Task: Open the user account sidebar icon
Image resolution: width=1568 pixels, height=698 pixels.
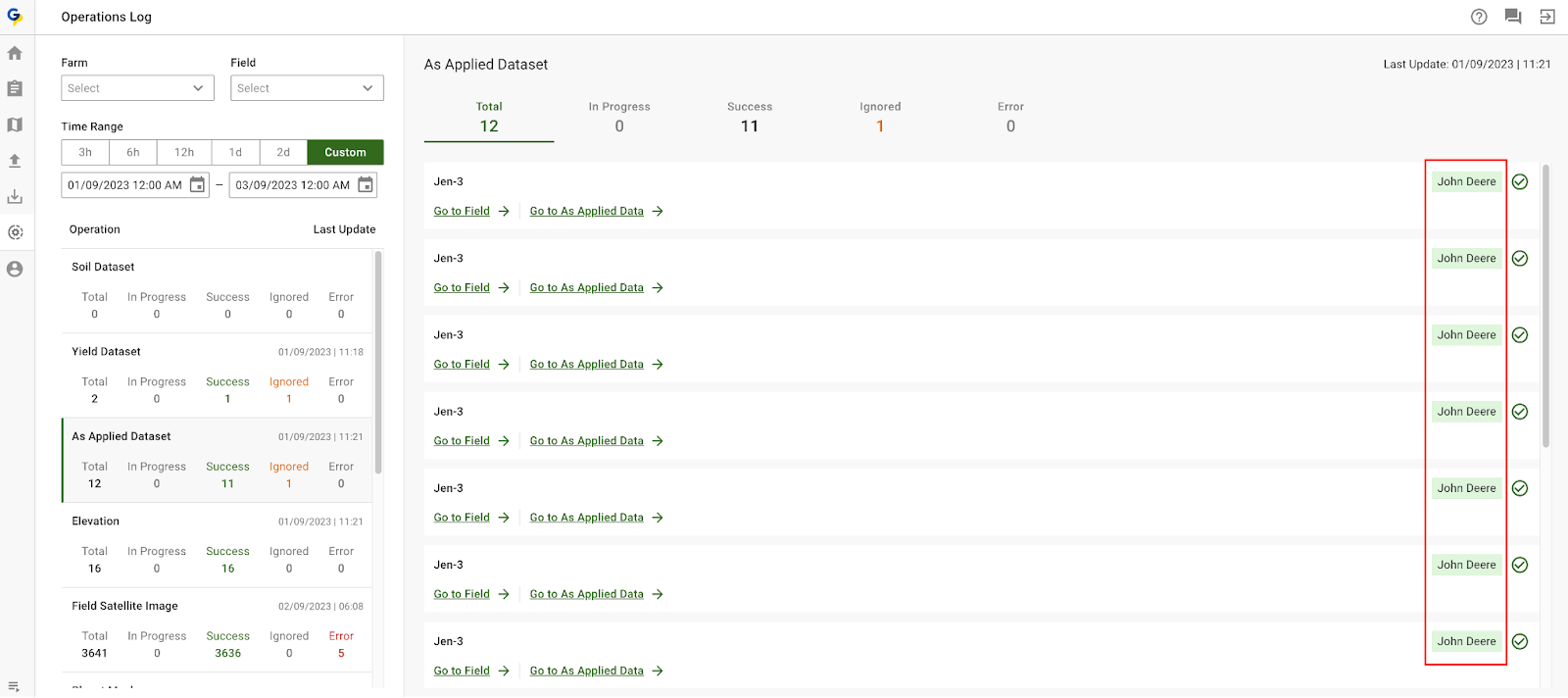Action: tap(15, 269)
